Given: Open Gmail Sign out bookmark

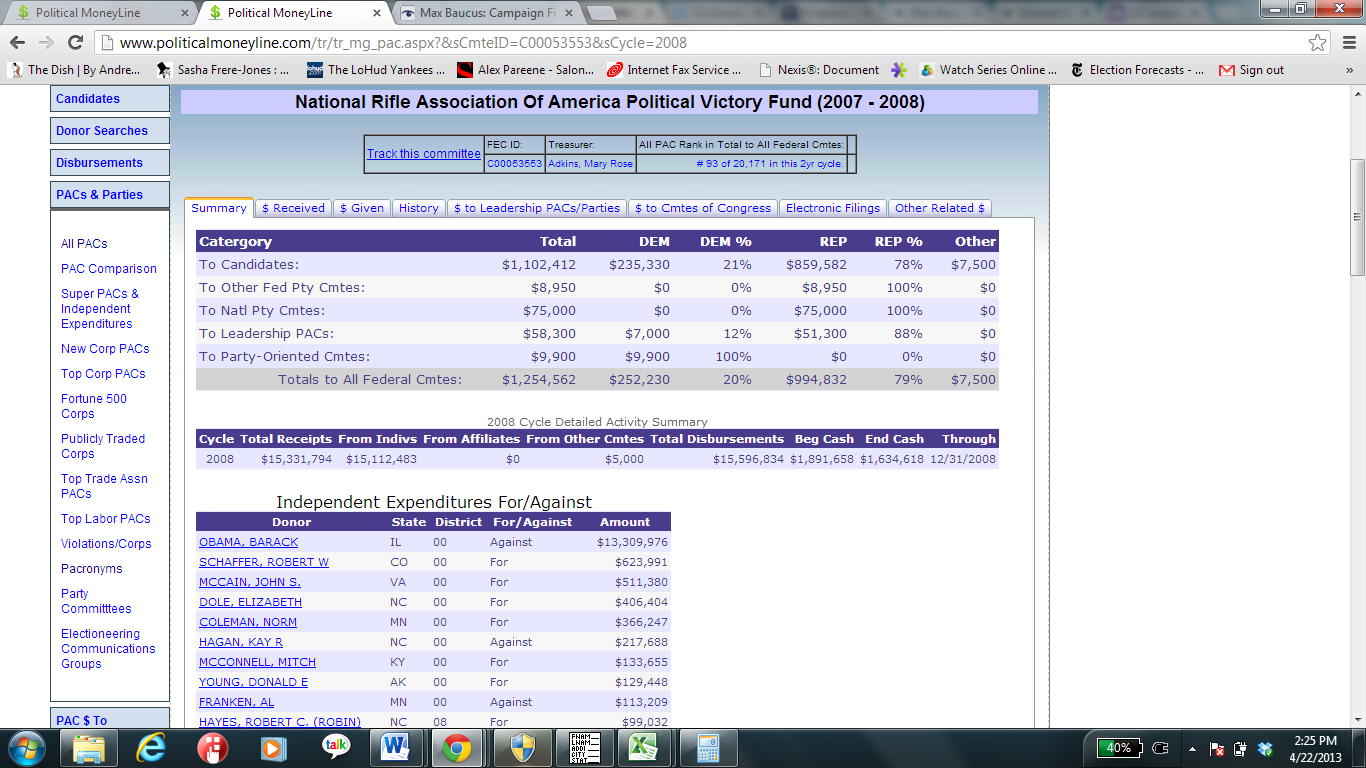Looking at the screenshot, I should pos(1251,70).
